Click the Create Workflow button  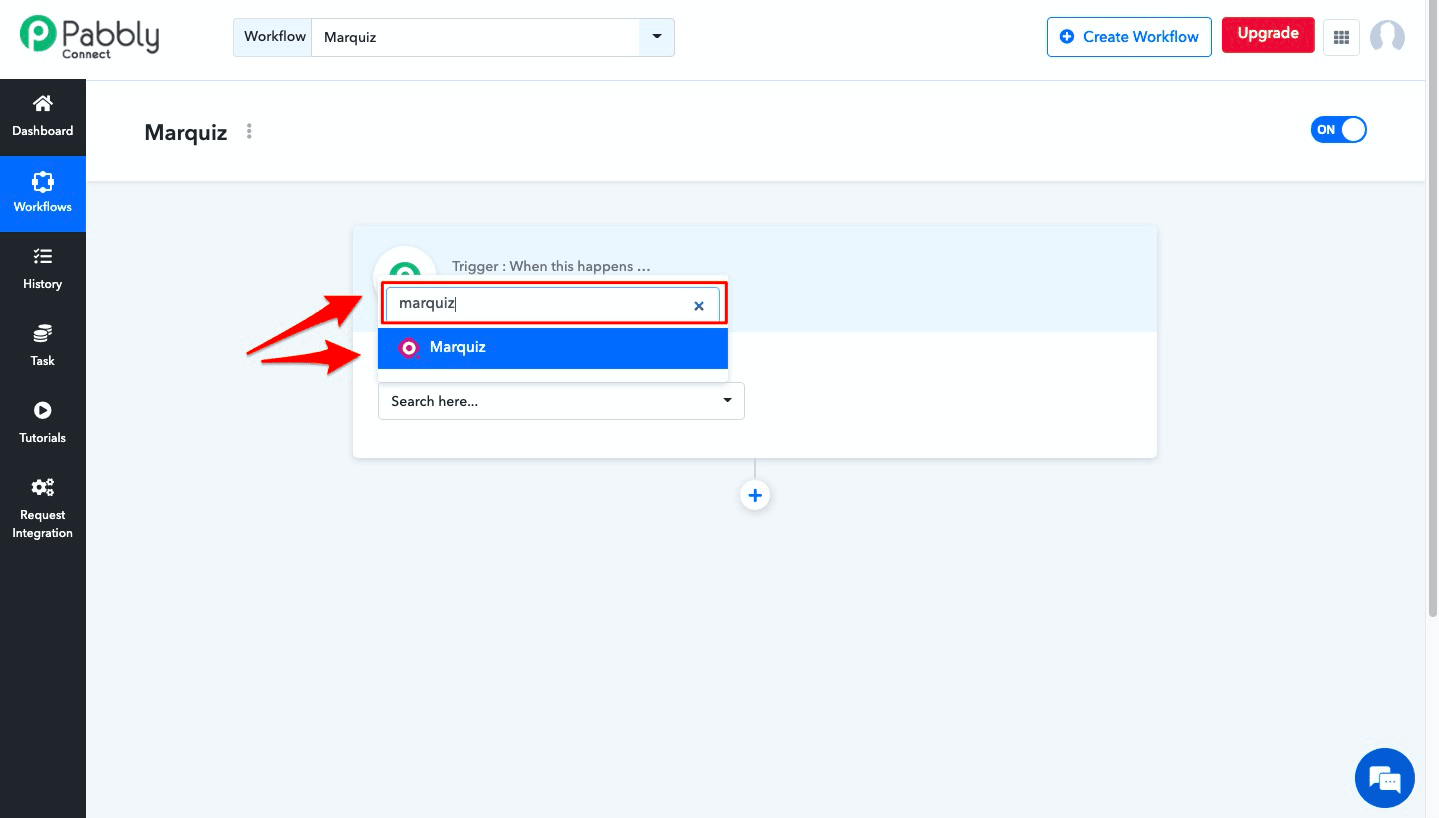click(x=1129, y=37)
